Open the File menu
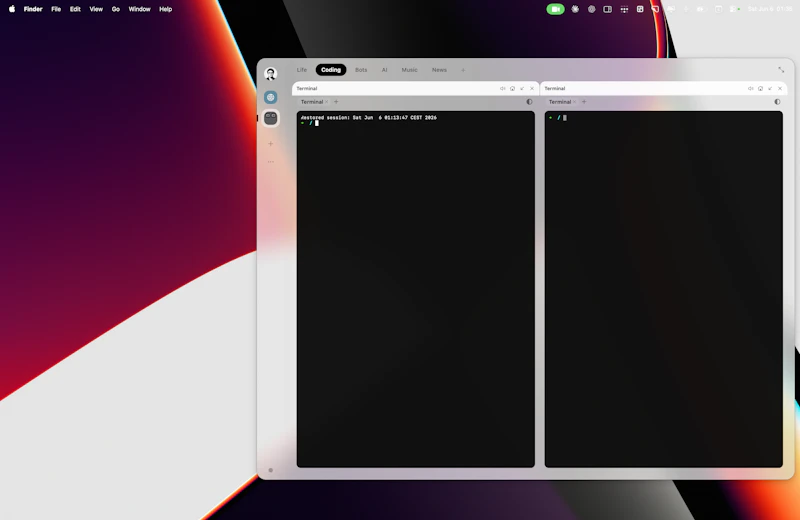This screenshot has width=800, height=520. coord(56,9)
